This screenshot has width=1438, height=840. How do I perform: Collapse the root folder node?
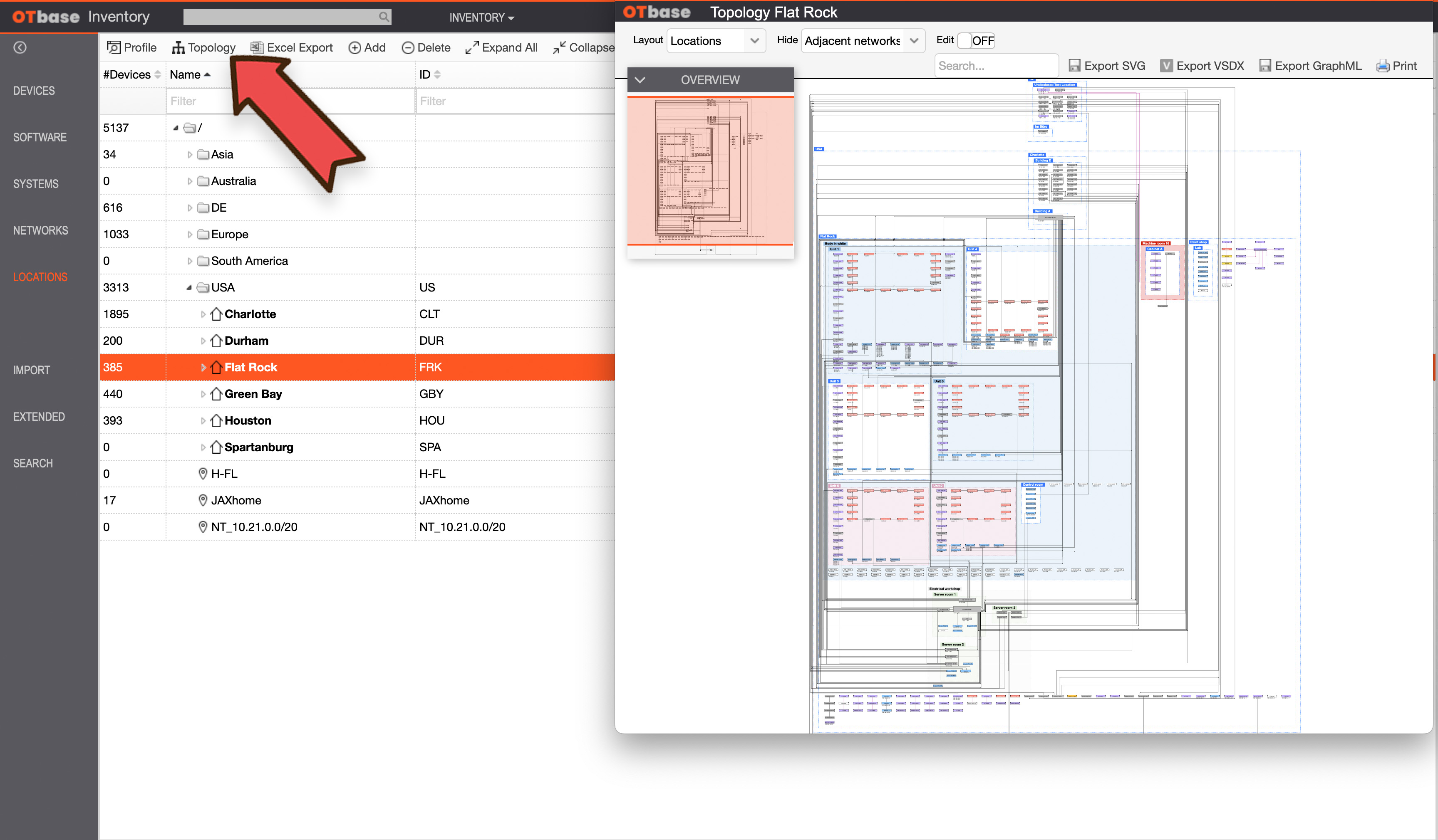pyautogui.click(x=176, y=128)
